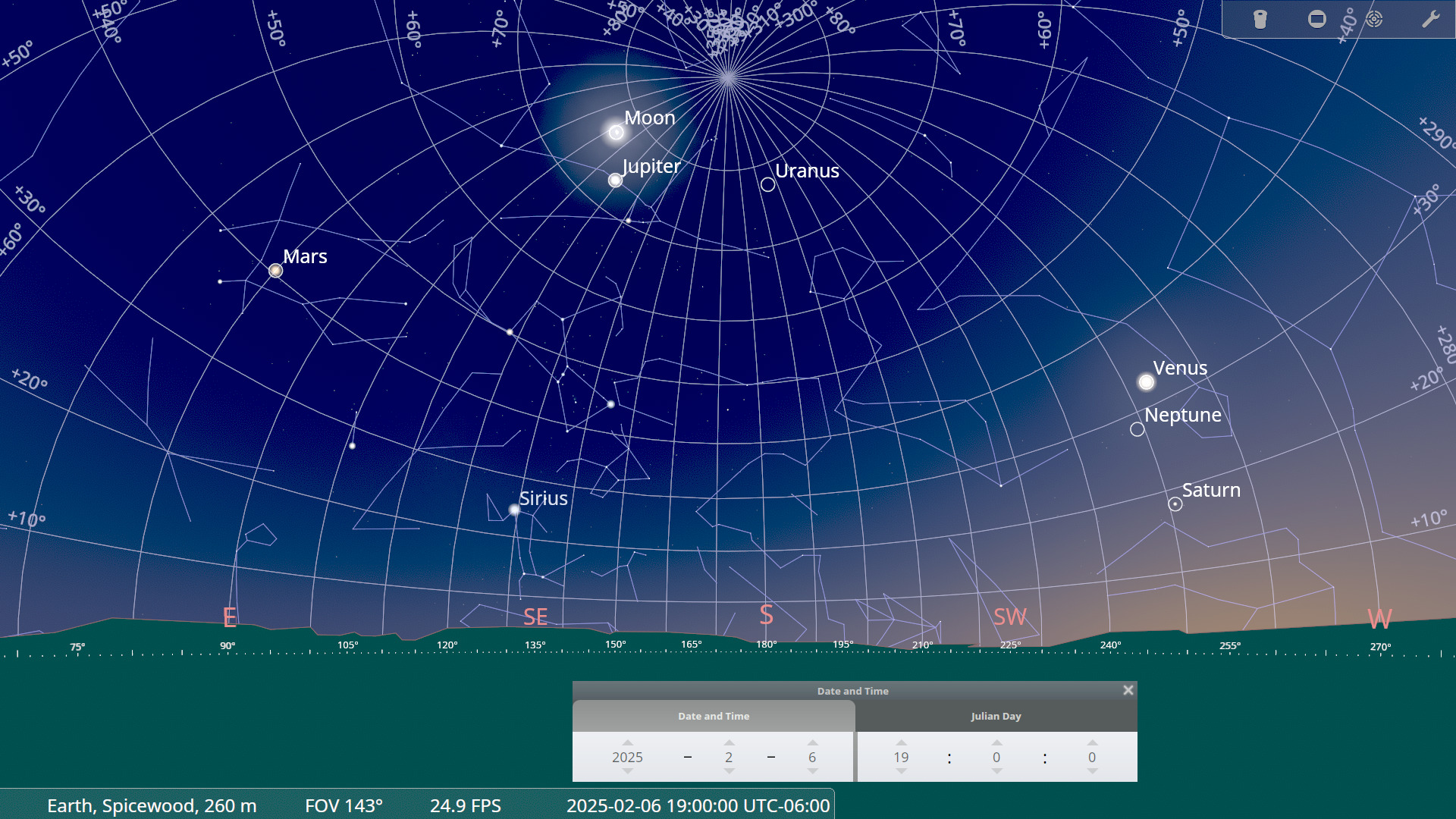Select the Uranus circle marker

click(767, 185)
